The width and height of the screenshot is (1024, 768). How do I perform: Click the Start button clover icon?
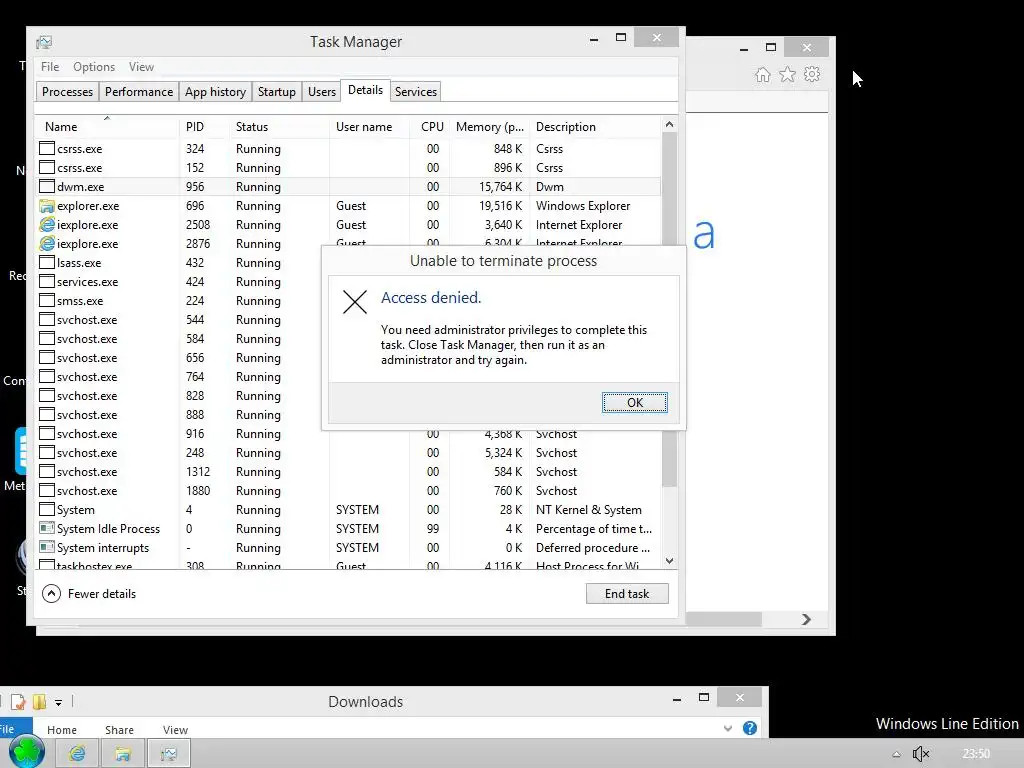(27, 752)
